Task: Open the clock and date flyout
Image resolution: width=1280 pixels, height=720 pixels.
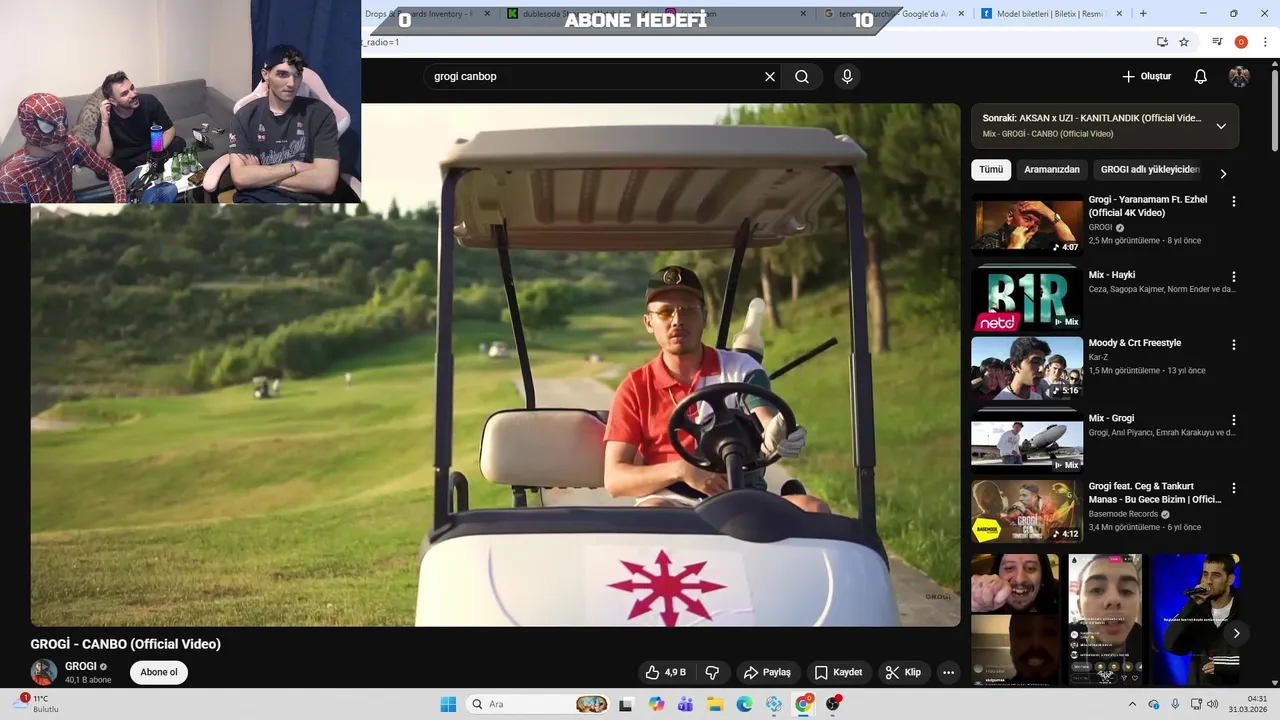Action: click(1249, 704)
